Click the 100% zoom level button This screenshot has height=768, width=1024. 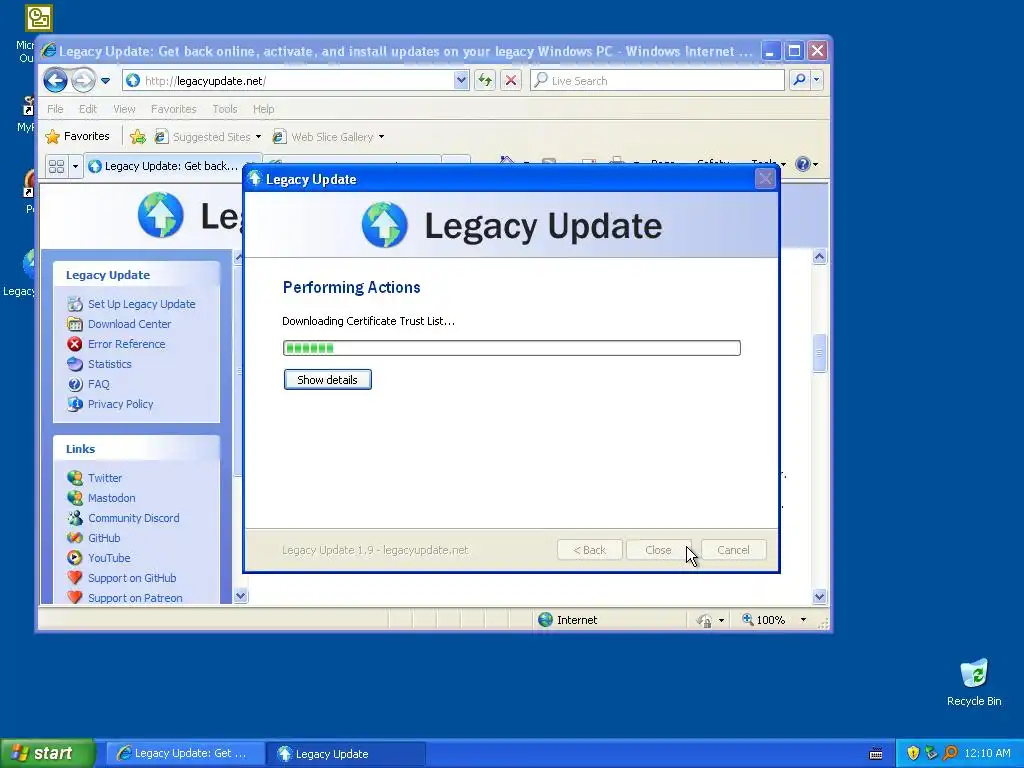click(763, 620)
